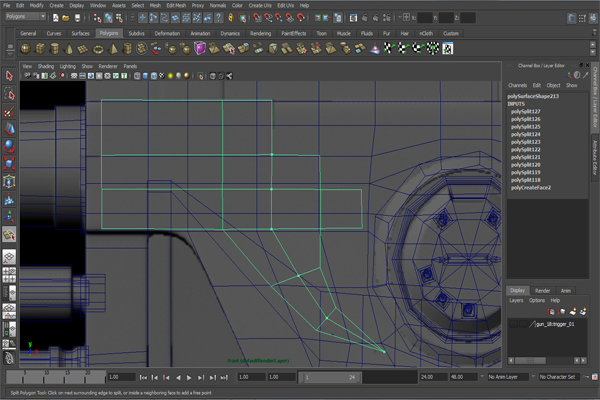Toggle viewport wireframe display cube

click(x=137, y=76)
